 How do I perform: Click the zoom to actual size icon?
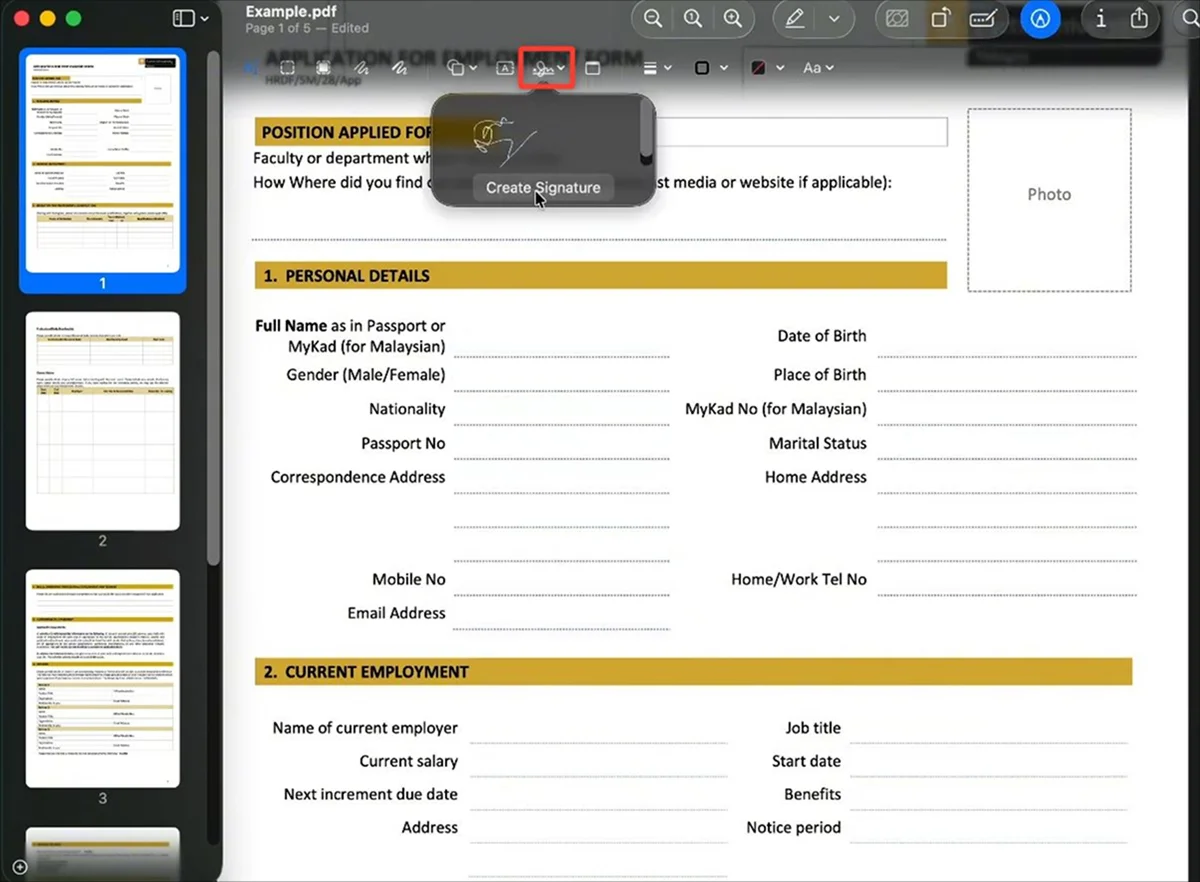pyautogui.click(x=692, y=19)
